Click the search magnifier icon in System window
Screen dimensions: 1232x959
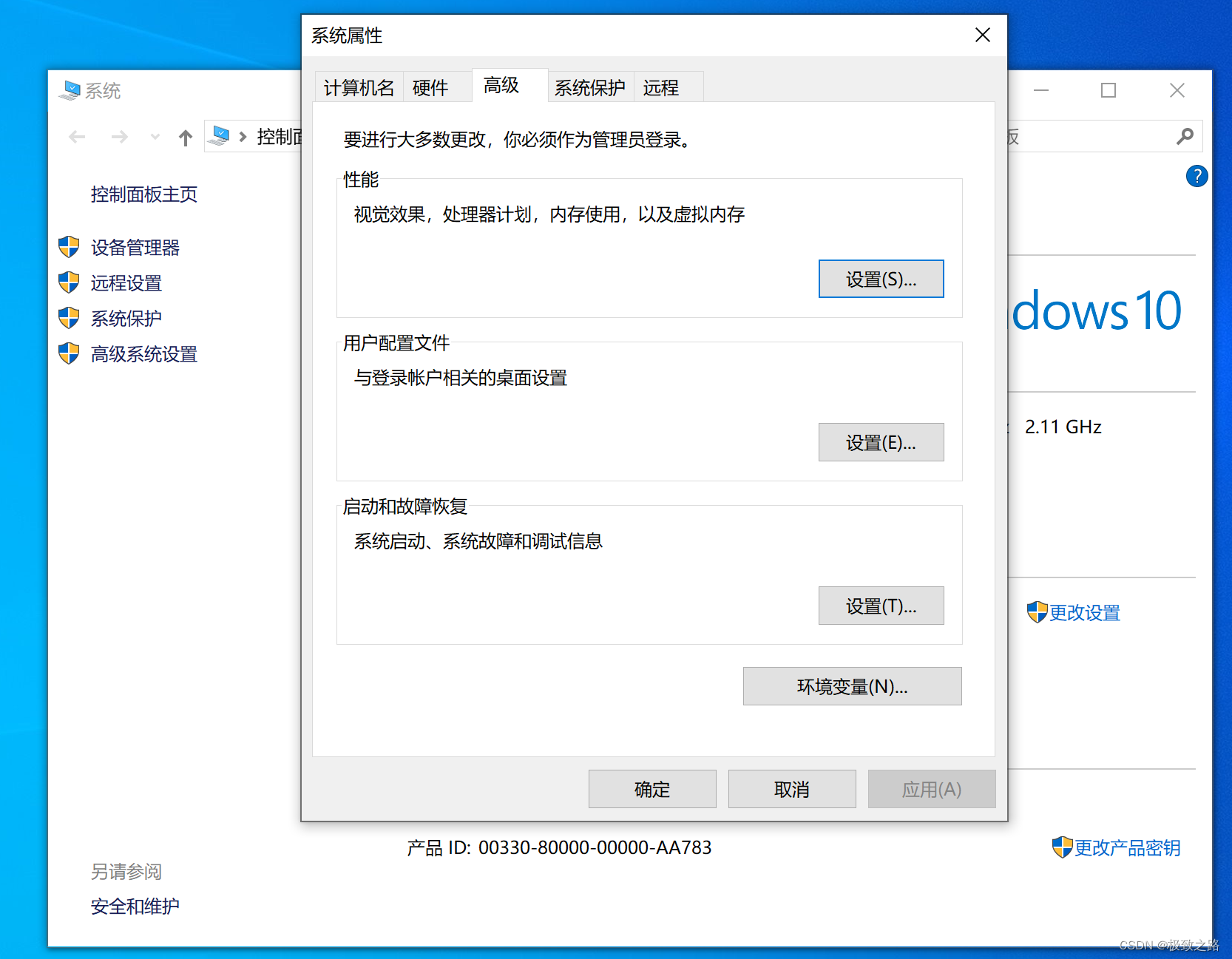[1185, 136]
